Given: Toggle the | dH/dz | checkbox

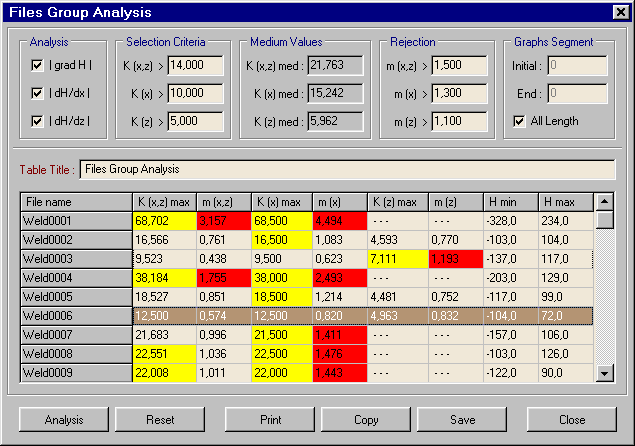Looking at the screenshot, I should (37, 121).
